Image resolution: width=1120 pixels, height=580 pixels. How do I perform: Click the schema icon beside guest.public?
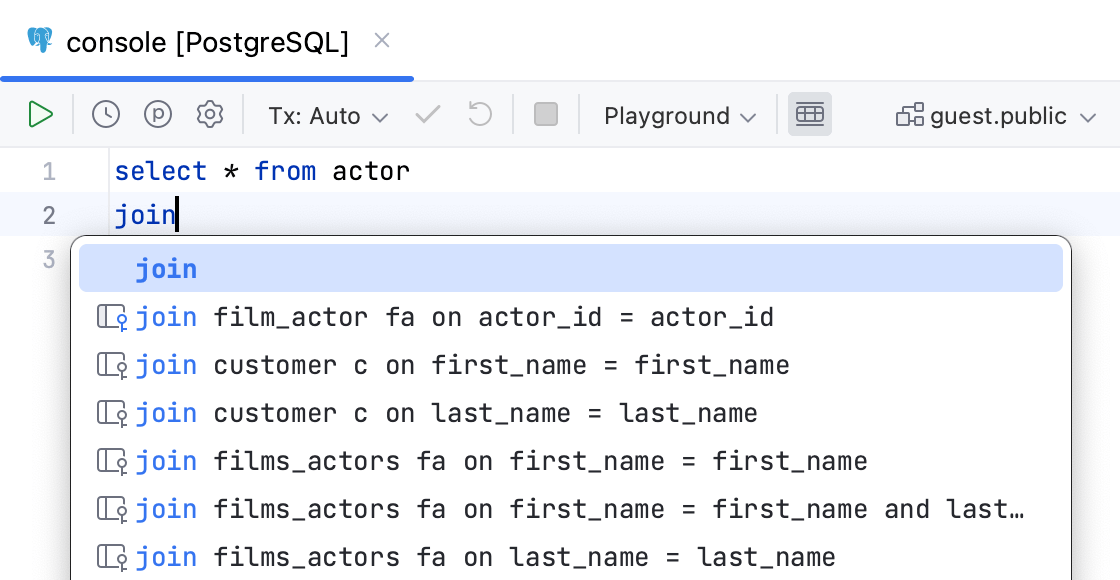click(910, 114)
